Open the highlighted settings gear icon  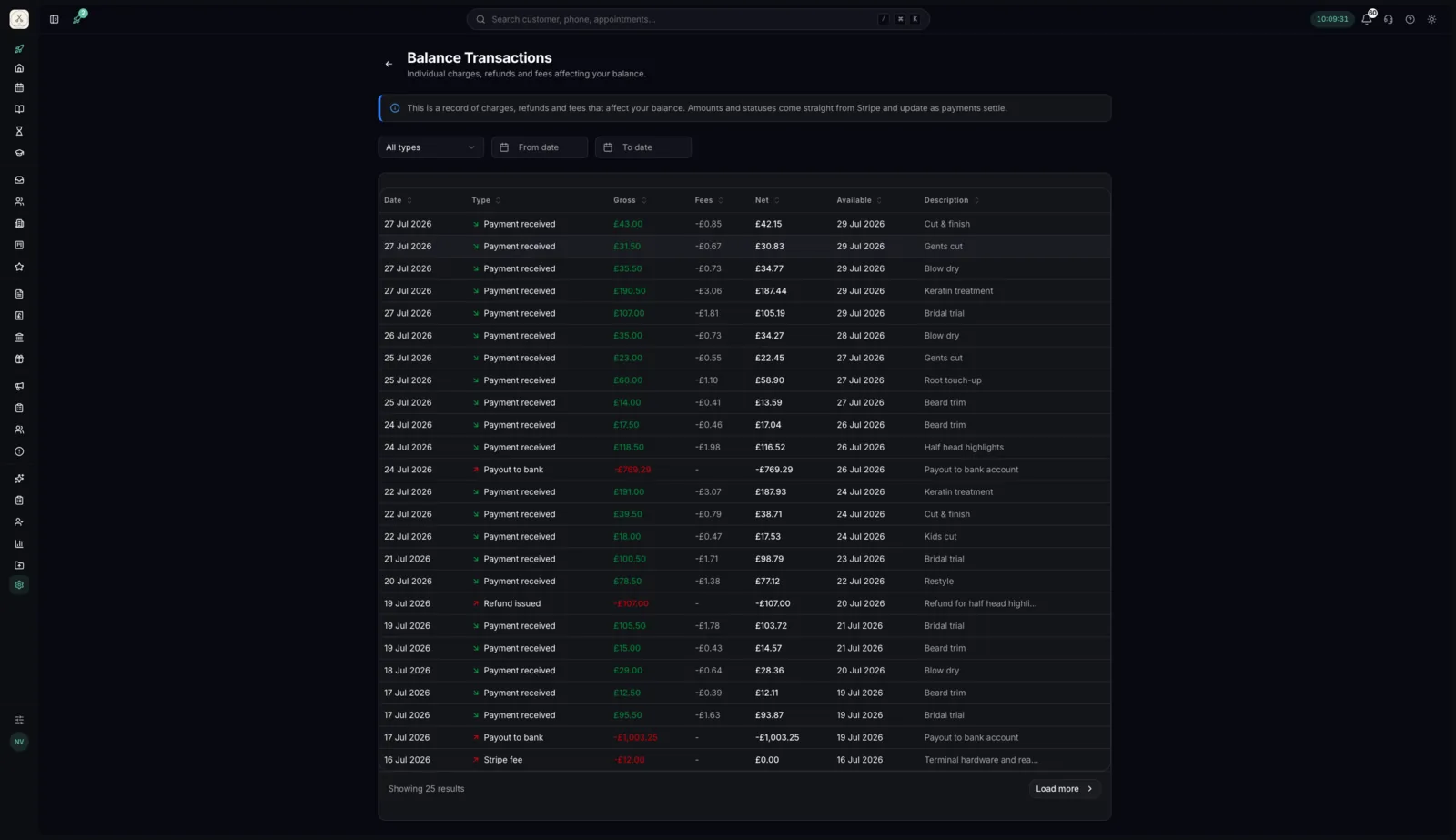point(19,585)
